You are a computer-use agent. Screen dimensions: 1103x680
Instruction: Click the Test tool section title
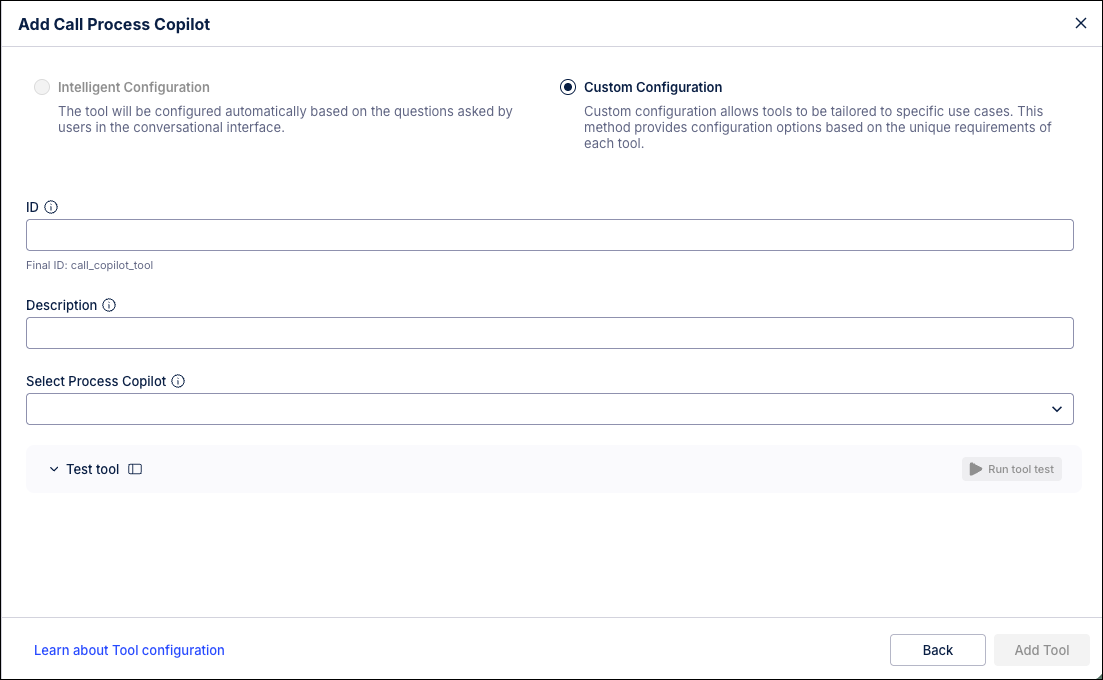(x=93, y=469)
